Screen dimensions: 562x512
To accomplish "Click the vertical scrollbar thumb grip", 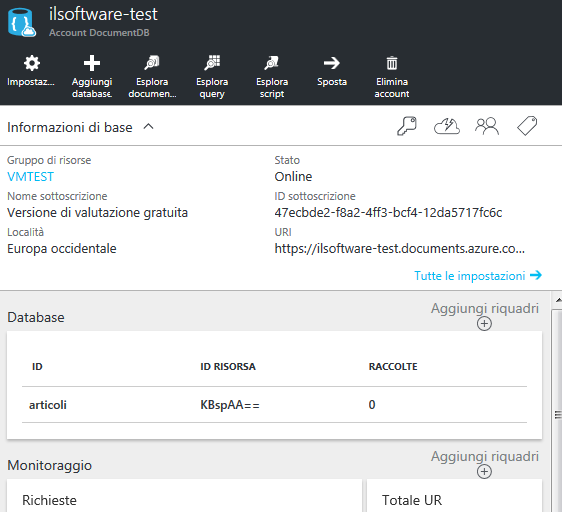I will point(558,414).
